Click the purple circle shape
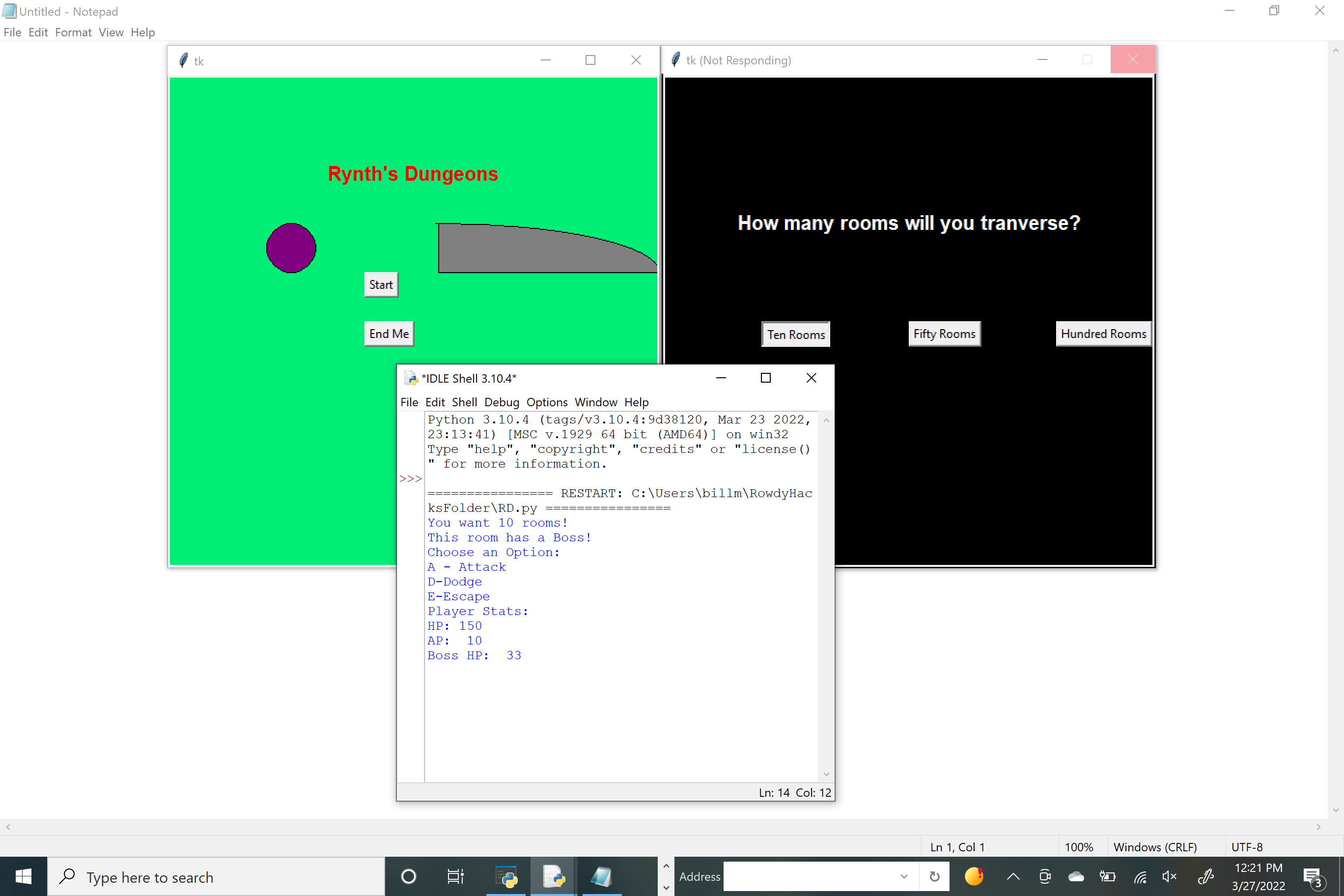 click(x=291, y=248)
